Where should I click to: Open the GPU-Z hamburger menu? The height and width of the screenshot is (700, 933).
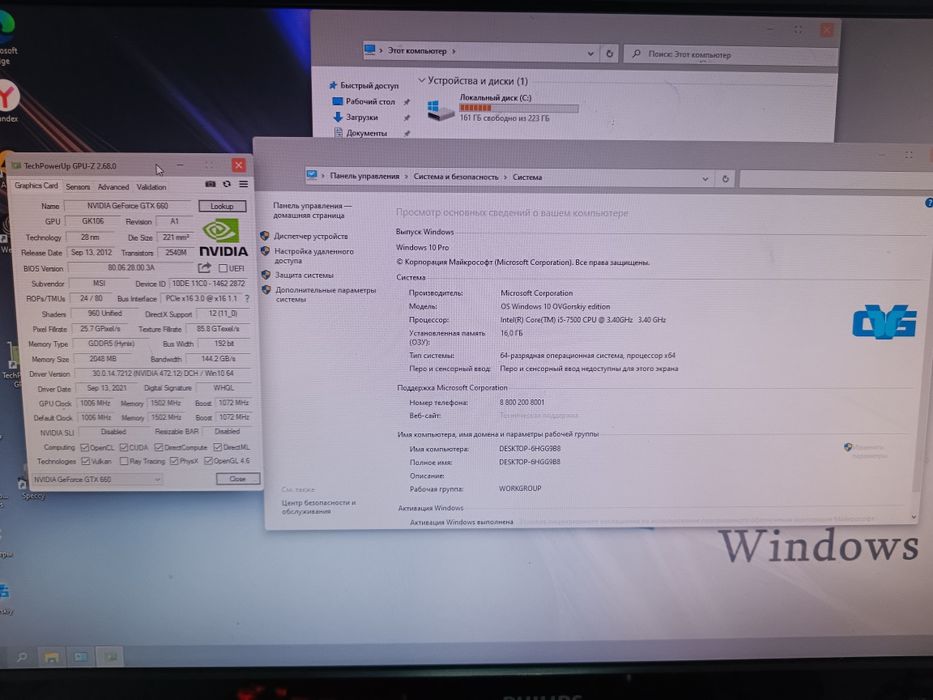click(x=243, y=185)
